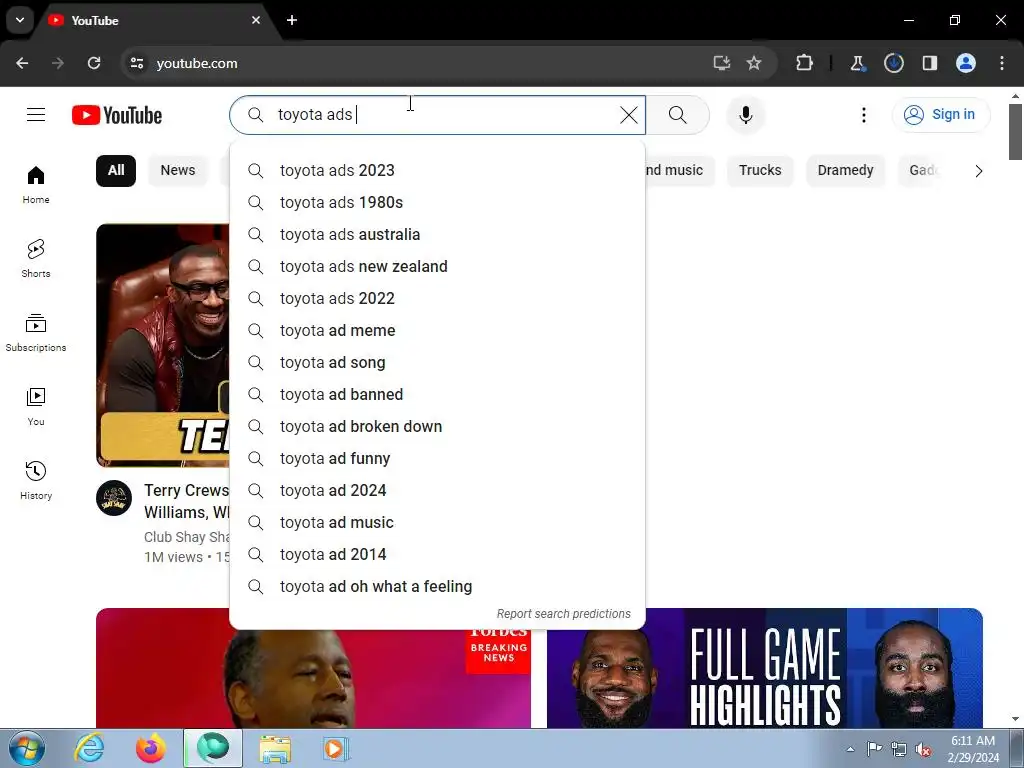Open History in the sidebar
Image resolution: width=1024 pixels, height=768 pixels.
point(36,480)
